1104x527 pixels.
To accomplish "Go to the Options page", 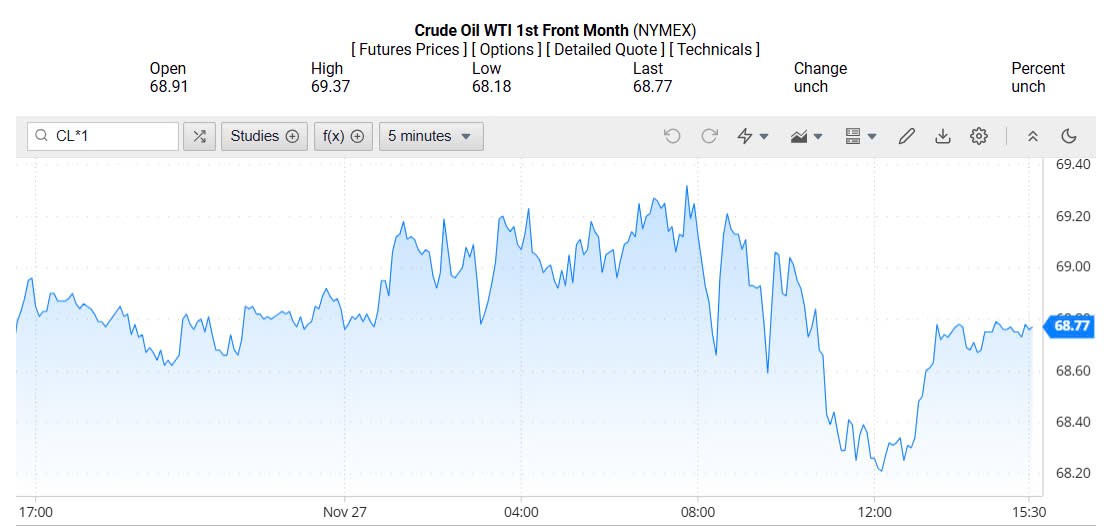I will tap(507, 49).
